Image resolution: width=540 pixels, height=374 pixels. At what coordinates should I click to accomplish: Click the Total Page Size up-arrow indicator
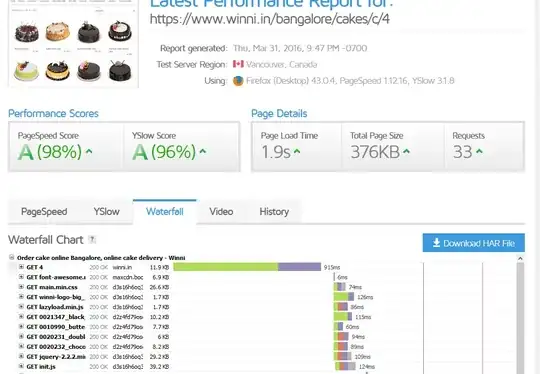point(406,151)
